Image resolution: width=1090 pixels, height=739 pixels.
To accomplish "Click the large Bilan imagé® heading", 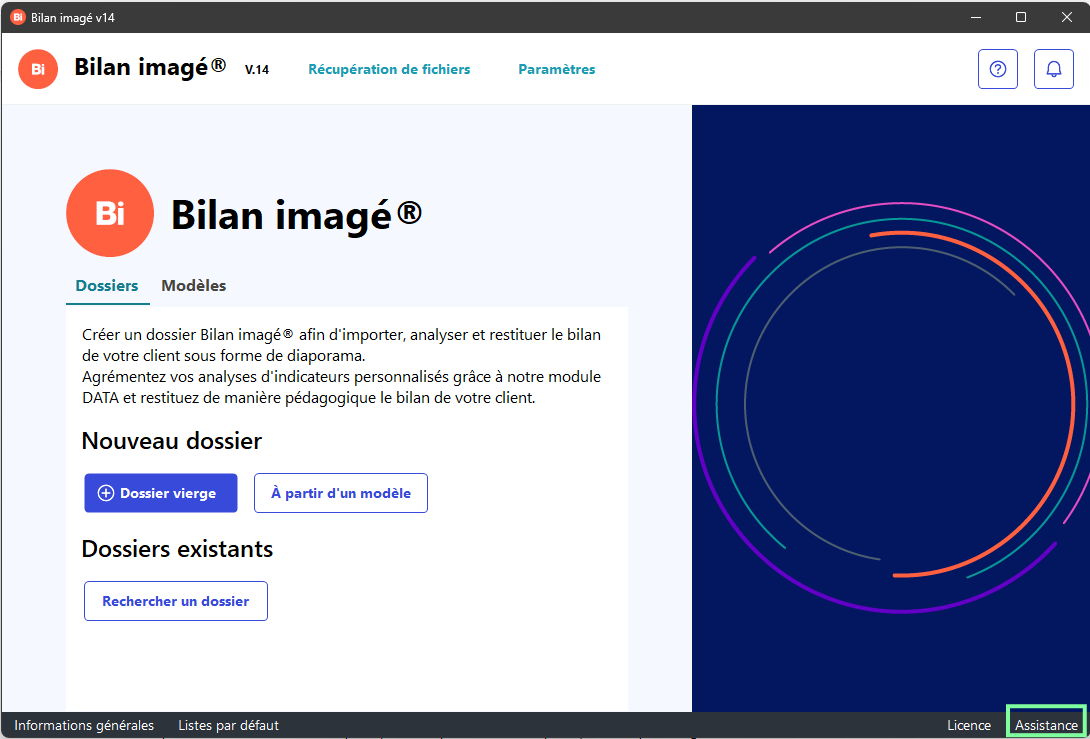I will point(297,215).
